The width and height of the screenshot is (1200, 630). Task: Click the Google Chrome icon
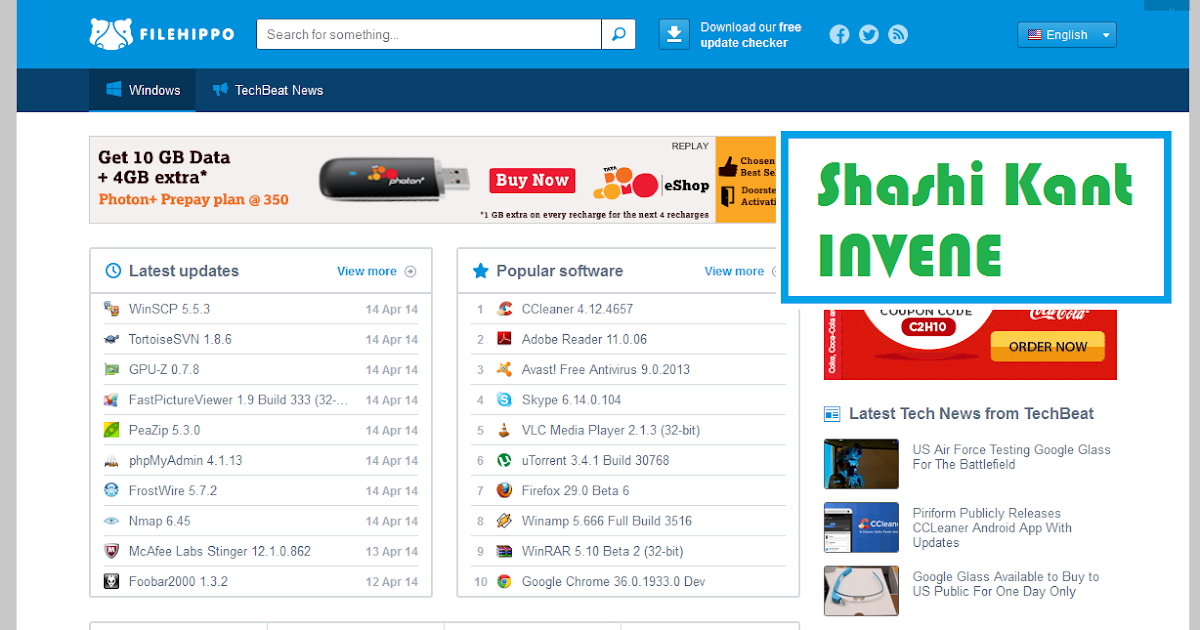pyautogui.click(x=505, y=581)
